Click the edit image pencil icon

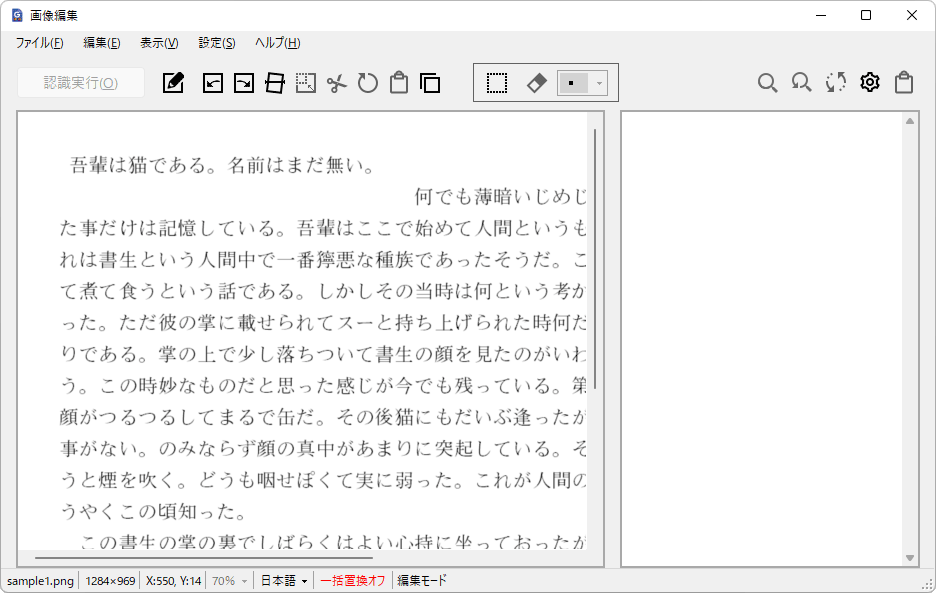173,82
